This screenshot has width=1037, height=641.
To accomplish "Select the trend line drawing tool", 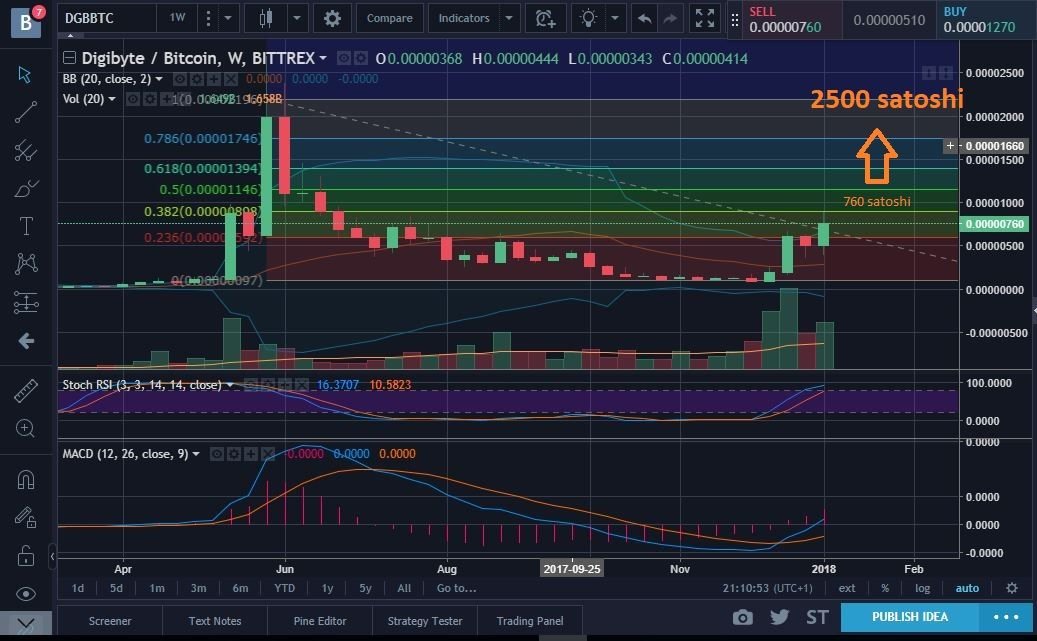I will coord(25,112).
